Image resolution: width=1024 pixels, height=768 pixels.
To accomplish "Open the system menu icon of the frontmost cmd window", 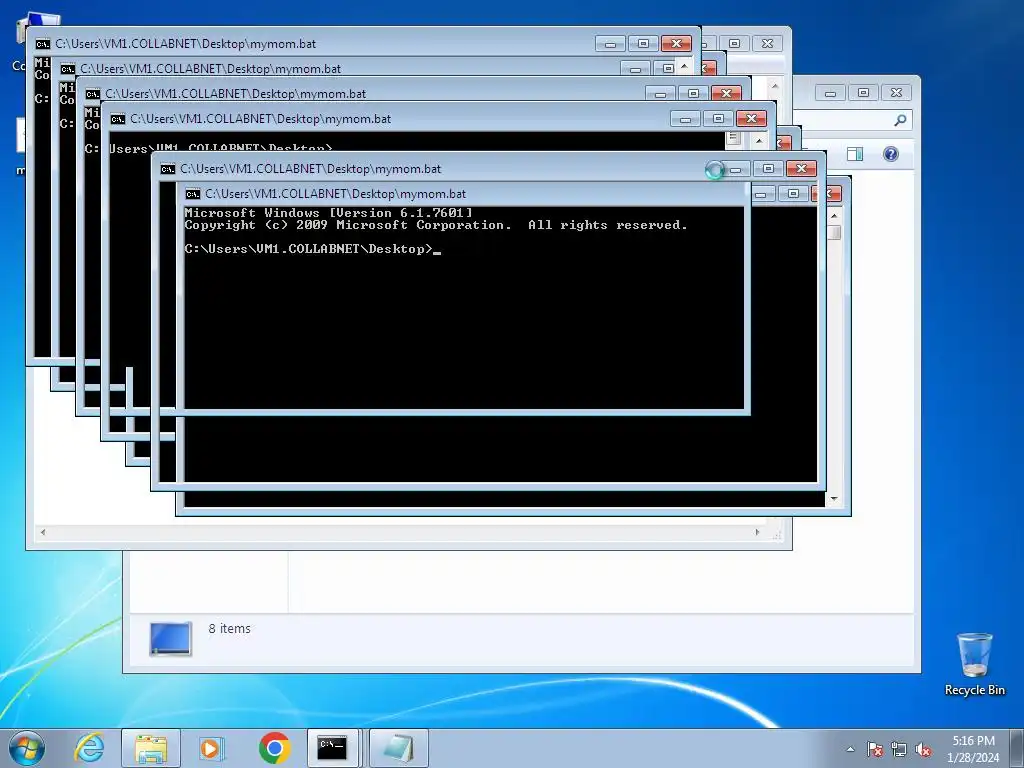I will pyautogui.click(x=193, y=194).
